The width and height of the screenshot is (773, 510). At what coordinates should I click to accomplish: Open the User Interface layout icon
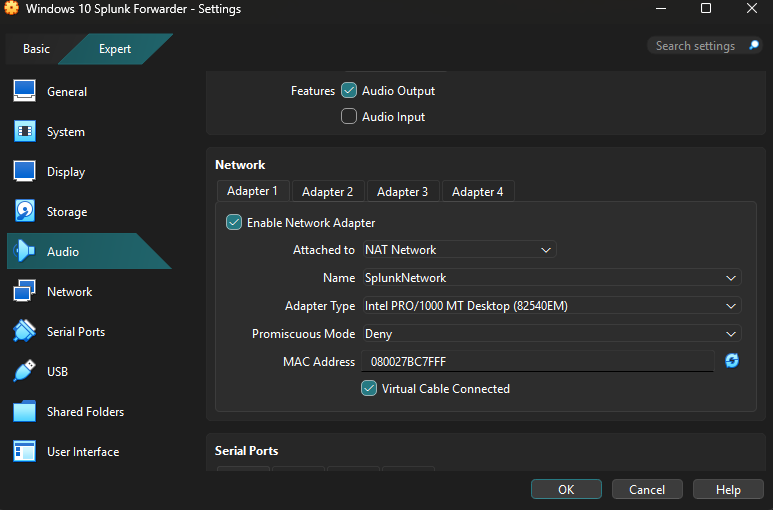coord(24,451)
